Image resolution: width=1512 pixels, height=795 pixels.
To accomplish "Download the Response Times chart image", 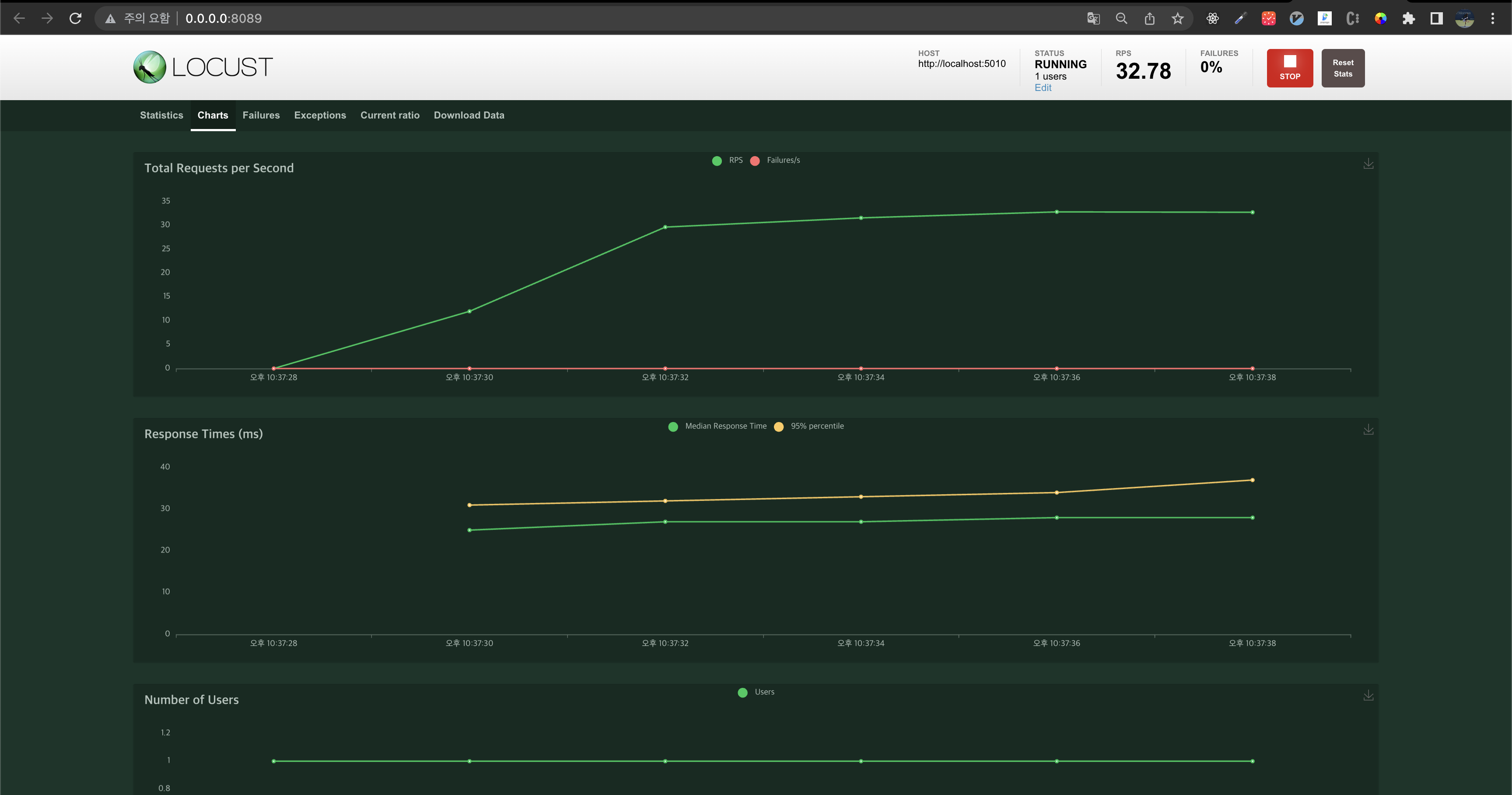I will [1368, 429].
